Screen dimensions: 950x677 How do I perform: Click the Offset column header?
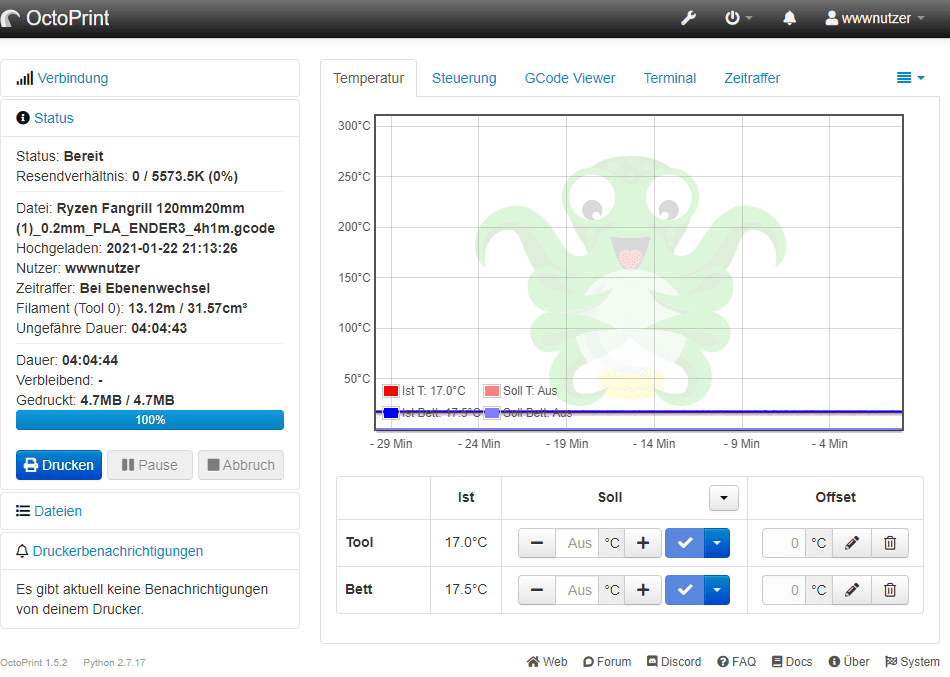point(835,498)
